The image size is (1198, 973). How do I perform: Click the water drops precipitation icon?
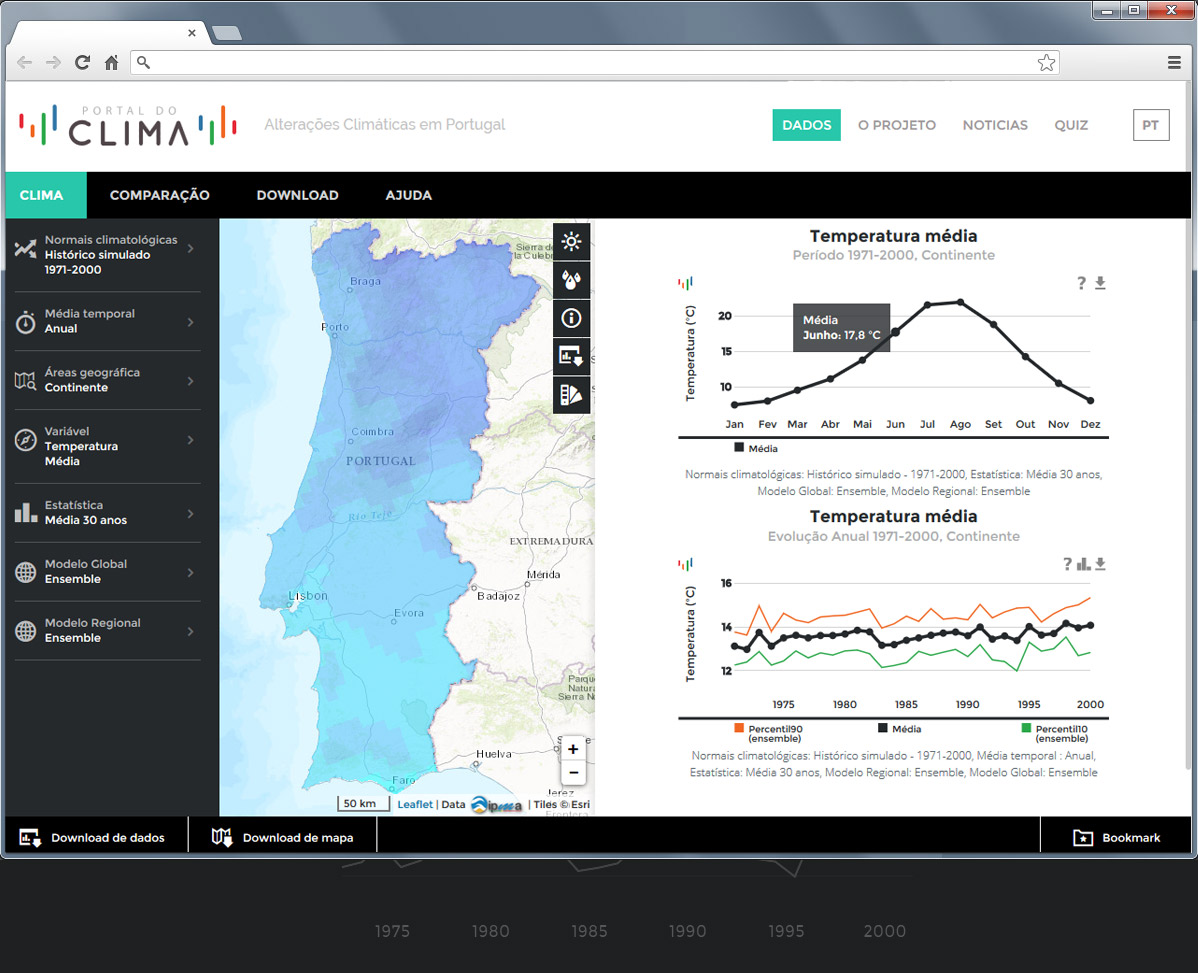(571, 280)
